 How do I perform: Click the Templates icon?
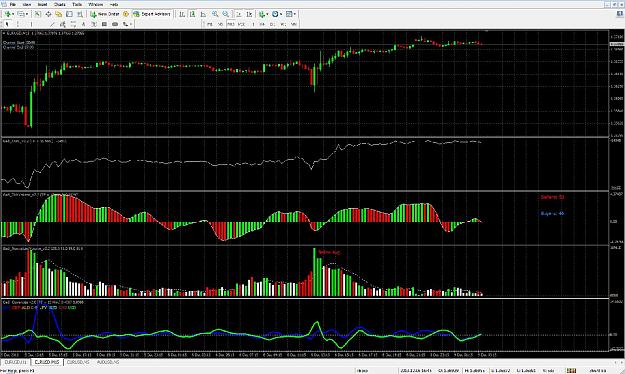pyautogui.click(x=289, y=14)
